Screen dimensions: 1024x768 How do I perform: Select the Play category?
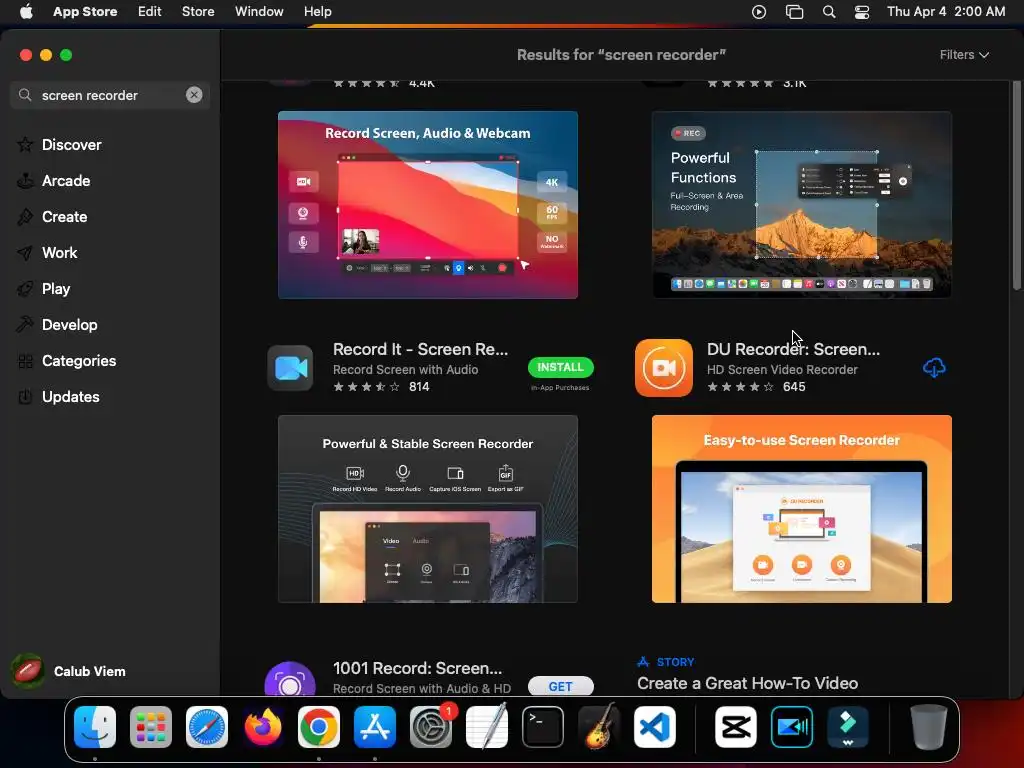(56, 288)
